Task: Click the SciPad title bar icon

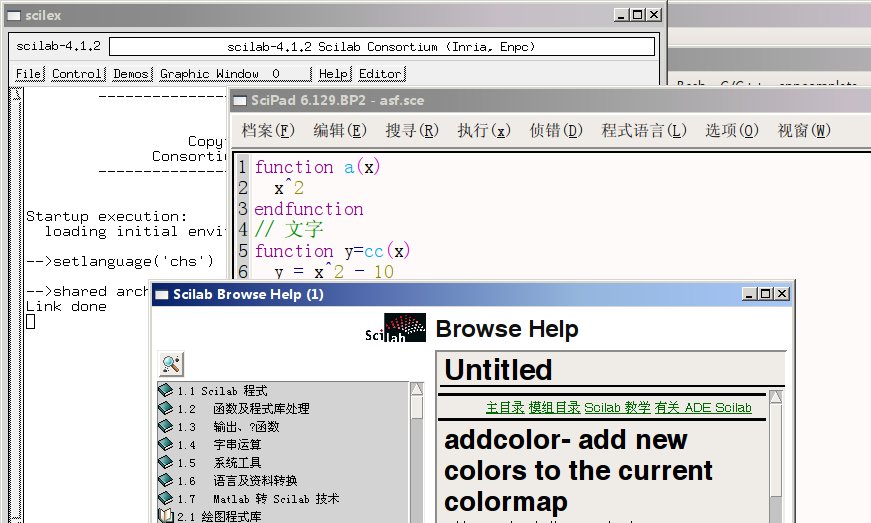Action: [x=239, y=100]
